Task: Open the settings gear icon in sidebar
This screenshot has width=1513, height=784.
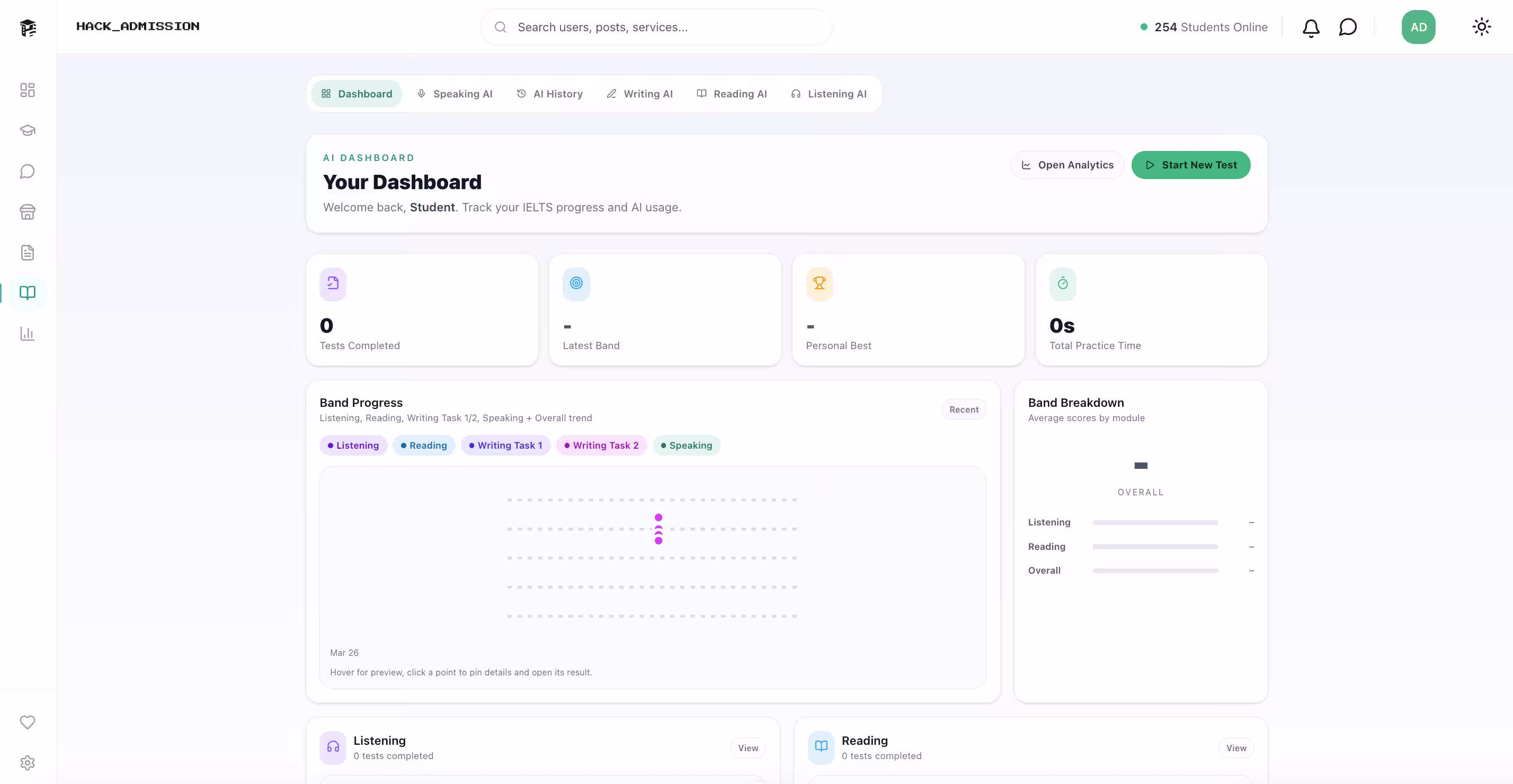Action: (x=28, y=762)
